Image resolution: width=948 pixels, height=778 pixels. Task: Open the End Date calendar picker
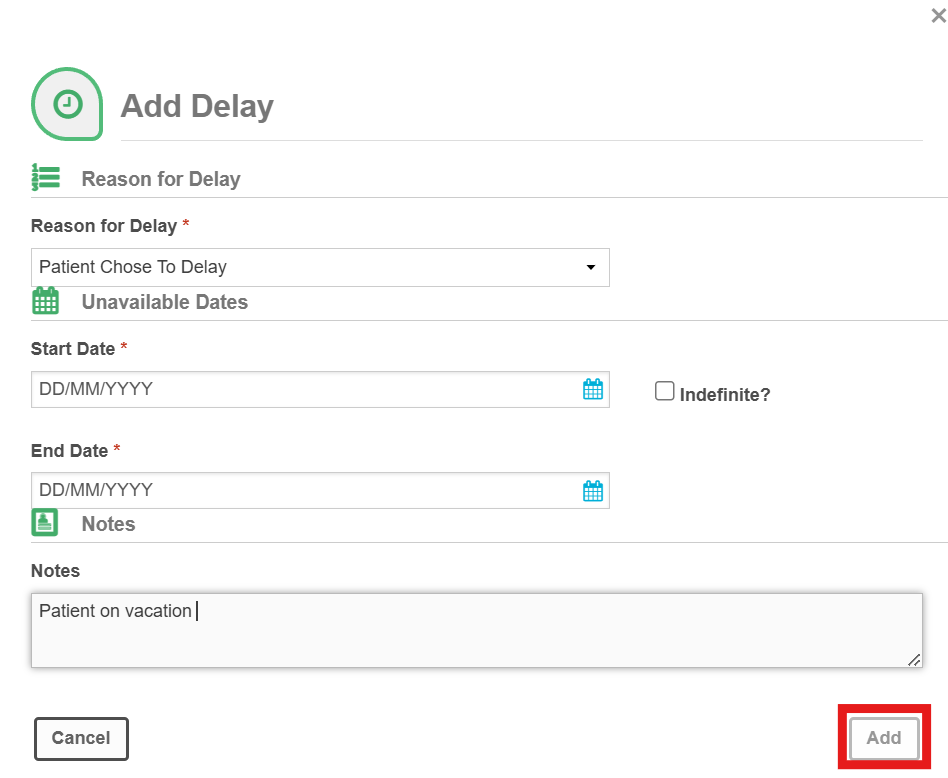[592, 491]
